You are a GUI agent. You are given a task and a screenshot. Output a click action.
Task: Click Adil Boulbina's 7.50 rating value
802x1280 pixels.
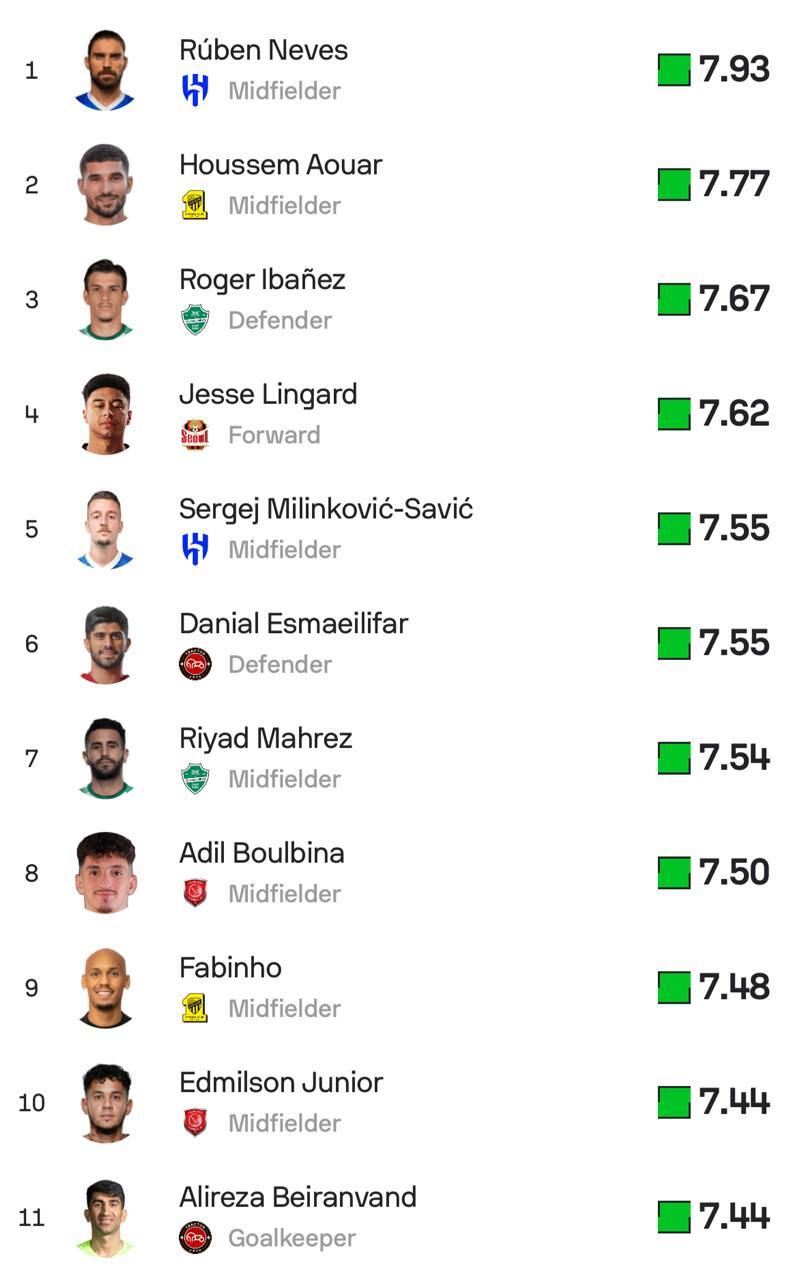(x=734, y=872)
